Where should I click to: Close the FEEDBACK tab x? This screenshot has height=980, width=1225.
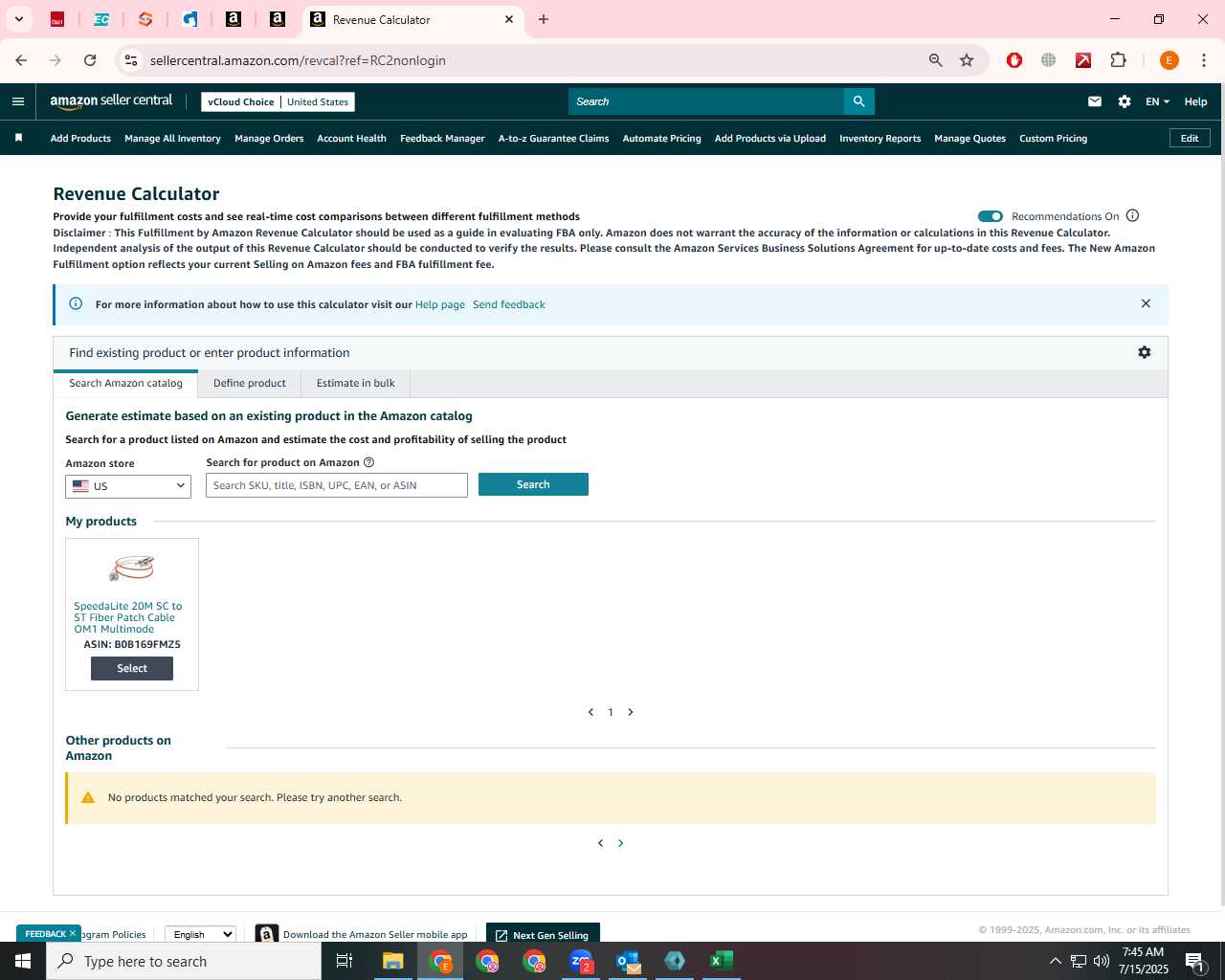point(73,933)
